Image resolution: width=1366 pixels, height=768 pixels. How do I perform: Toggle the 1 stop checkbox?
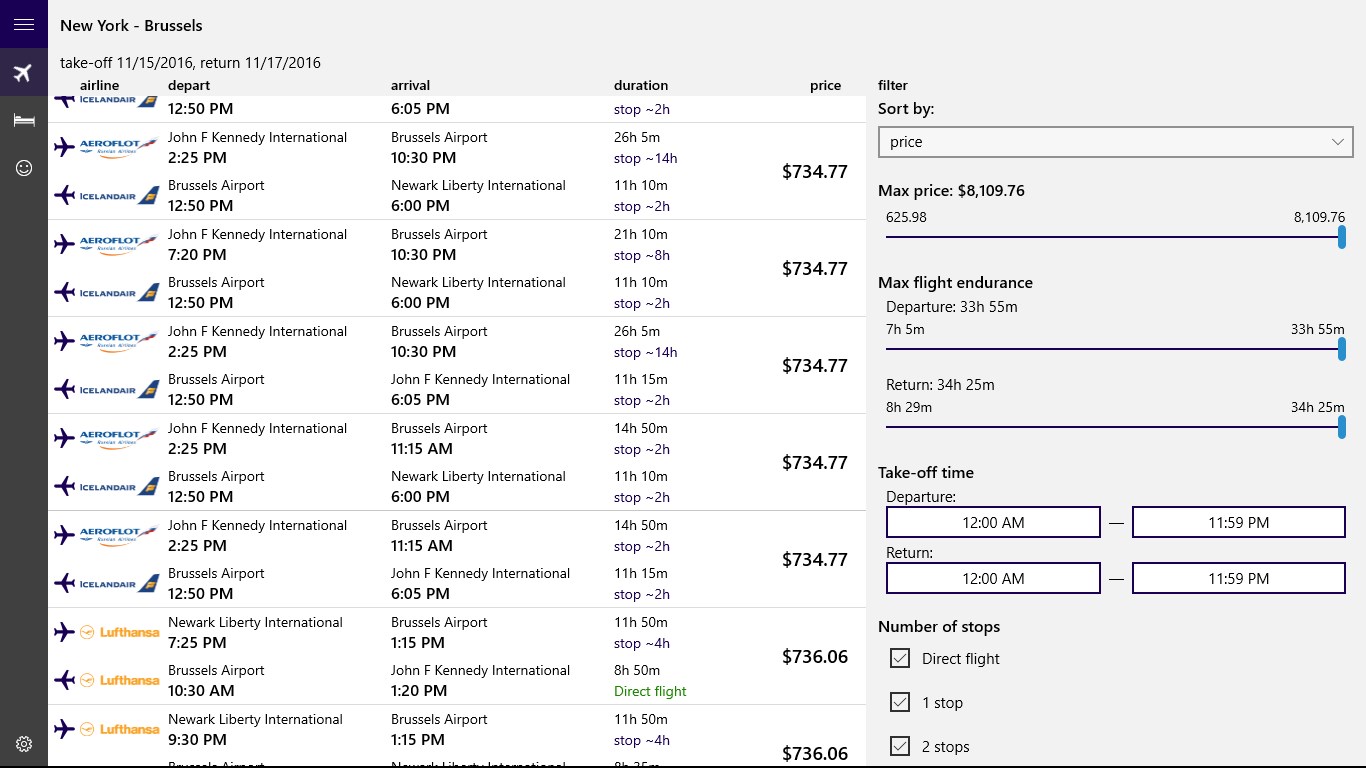coord(900,702)
